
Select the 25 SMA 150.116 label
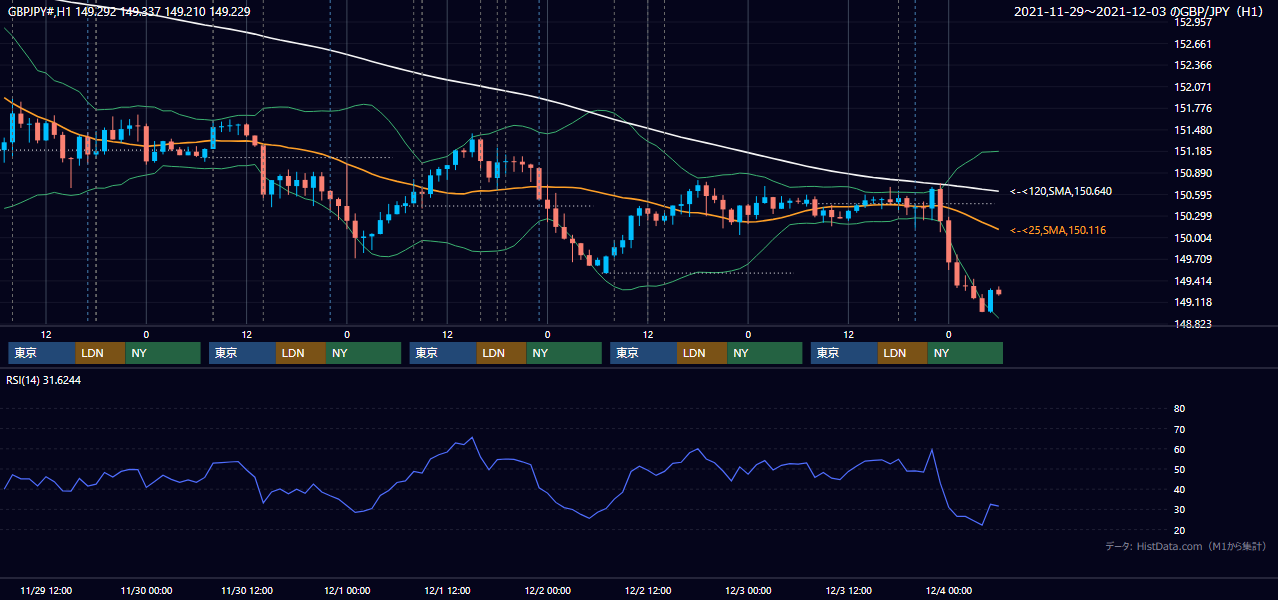[1058, 230]
